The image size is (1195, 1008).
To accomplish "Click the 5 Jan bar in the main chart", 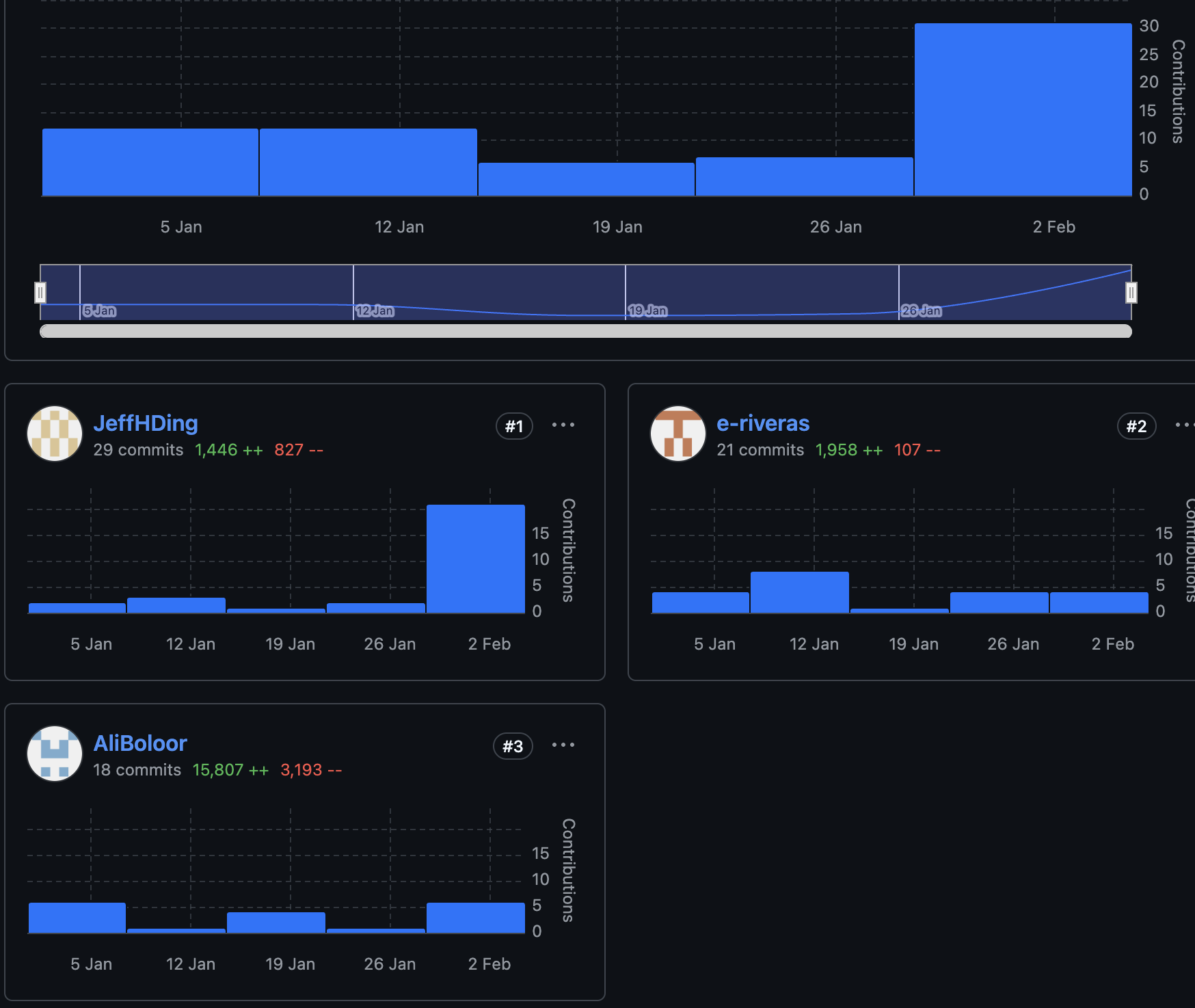I will click(150, 162).
